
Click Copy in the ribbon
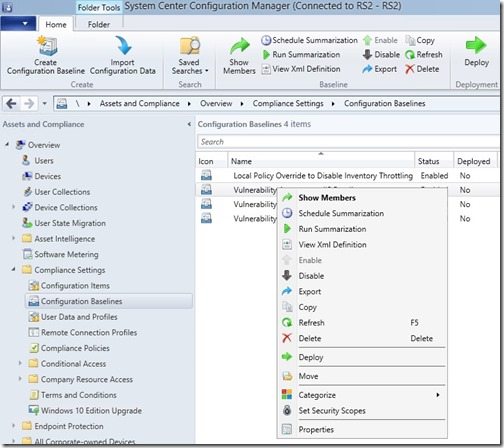pos(420,40)
